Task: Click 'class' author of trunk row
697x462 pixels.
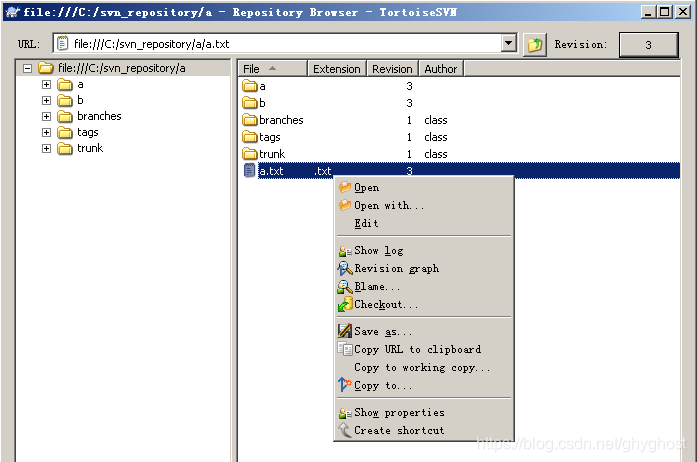Action: pos(436,154)
